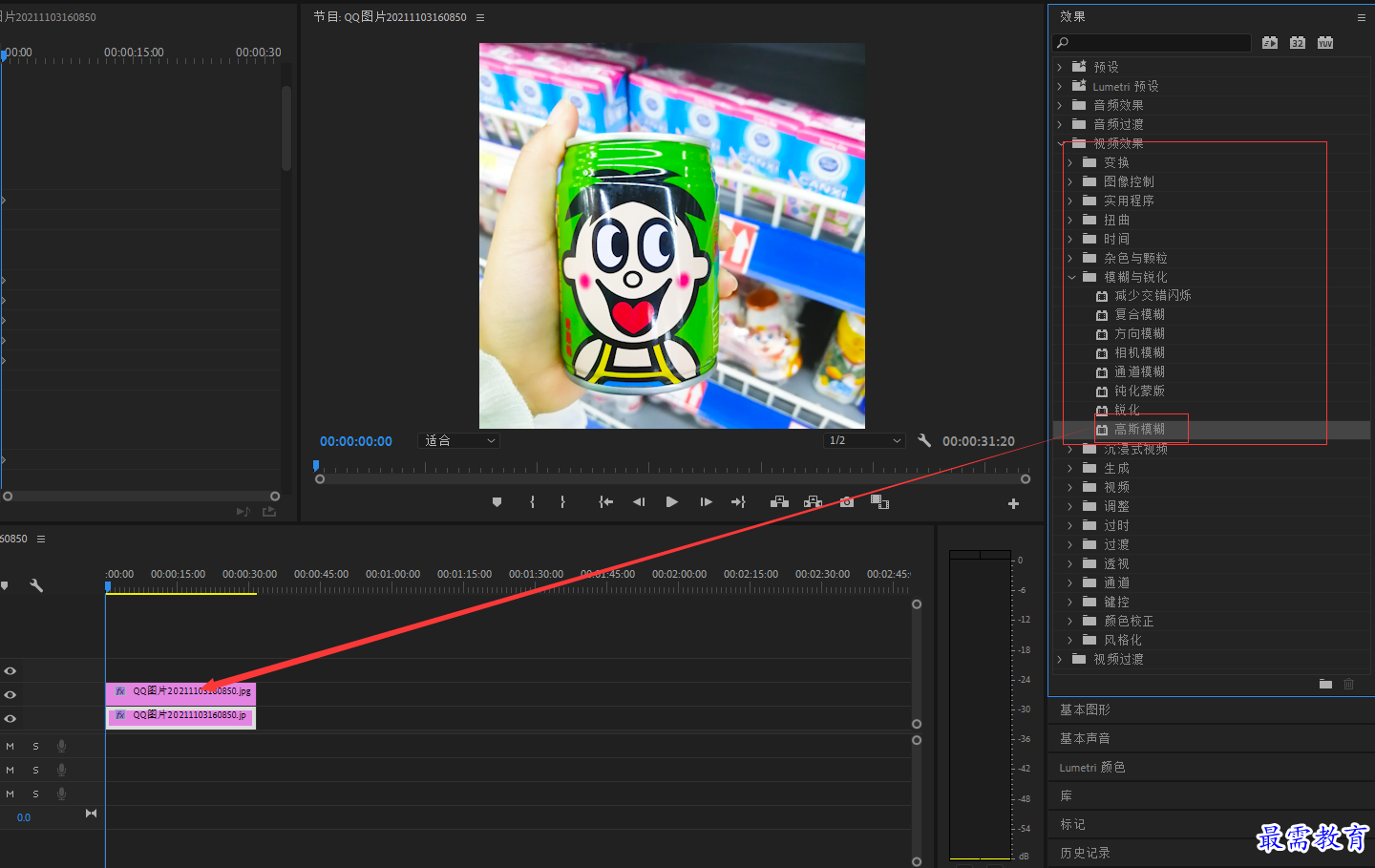Expand the 变换 folder

(x=1070, y=162)
